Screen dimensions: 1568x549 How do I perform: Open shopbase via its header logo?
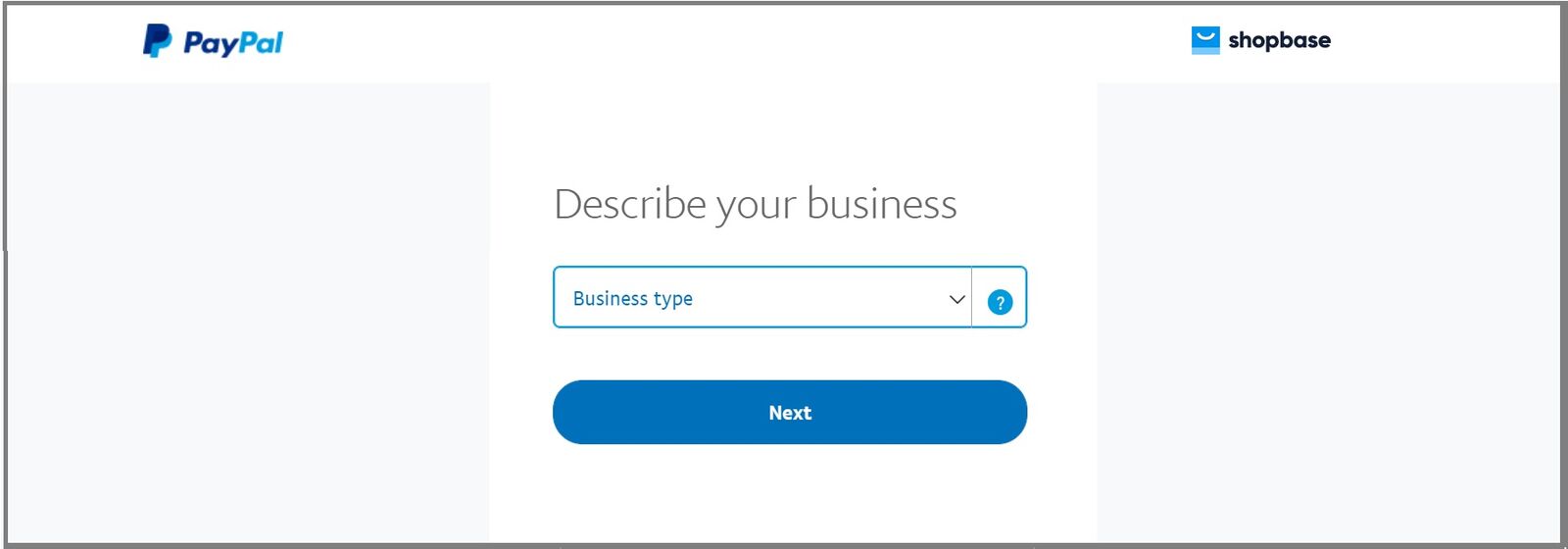1261,40
